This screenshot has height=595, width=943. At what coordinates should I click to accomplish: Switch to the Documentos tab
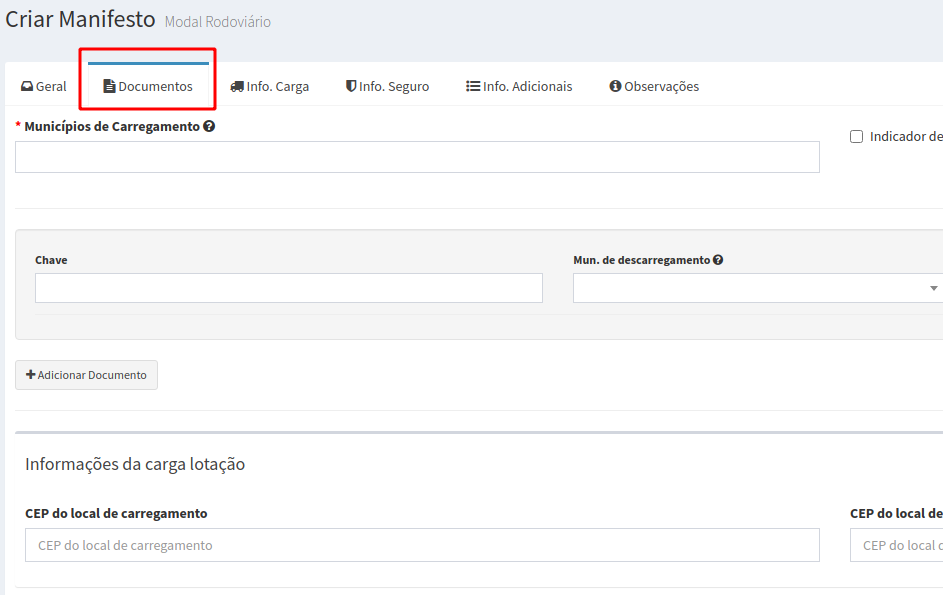coord(148,87)
